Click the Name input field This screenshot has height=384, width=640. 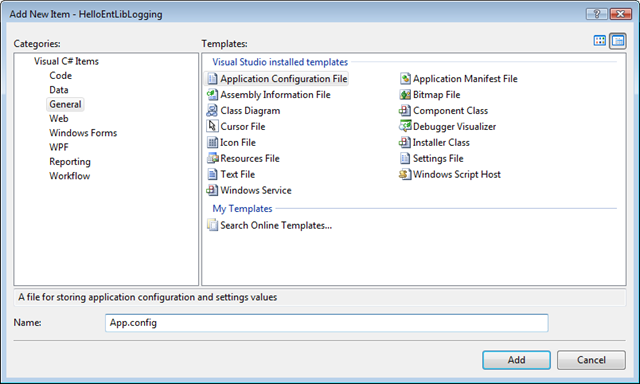[x=327, y=323]
